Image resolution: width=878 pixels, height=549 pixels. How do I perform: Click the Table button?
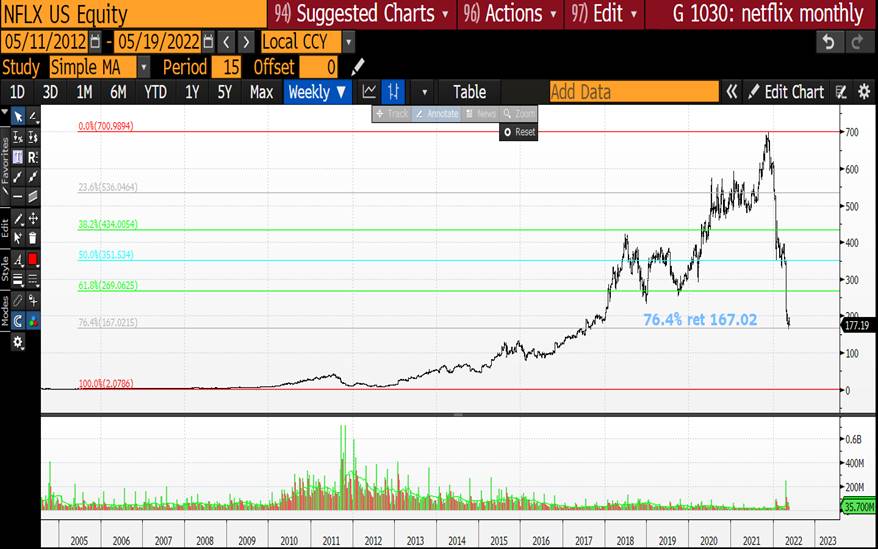pos(469,92)
